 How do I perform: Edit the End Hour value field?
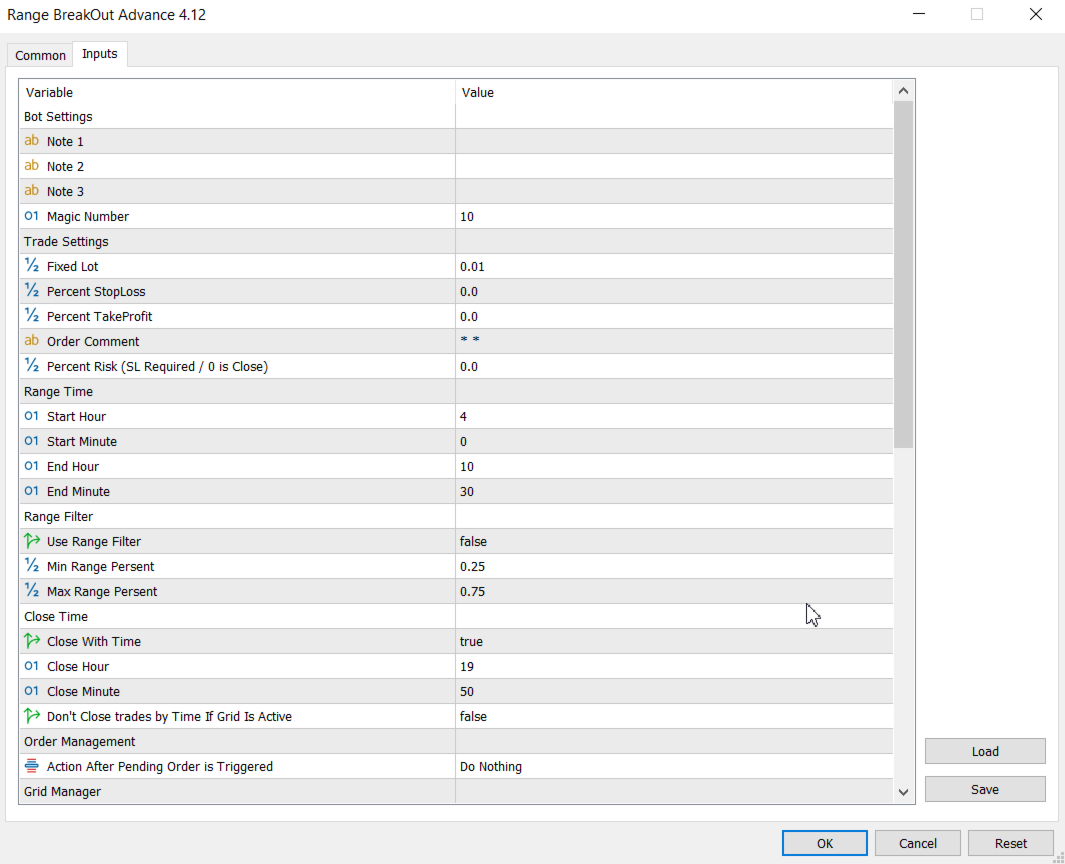674,466
